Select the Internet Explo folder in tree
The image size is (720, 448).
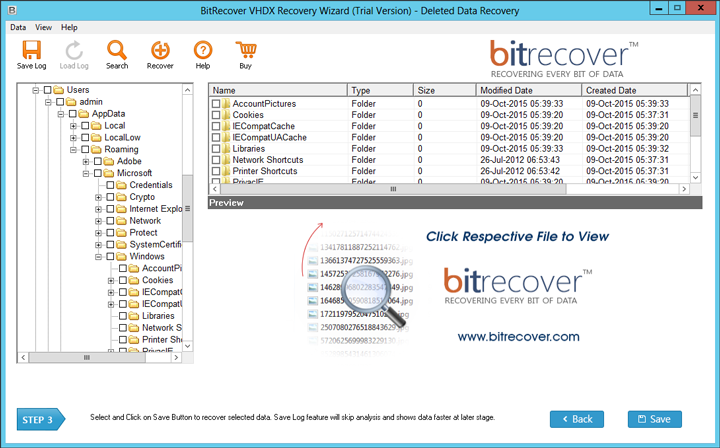(156, 209)
